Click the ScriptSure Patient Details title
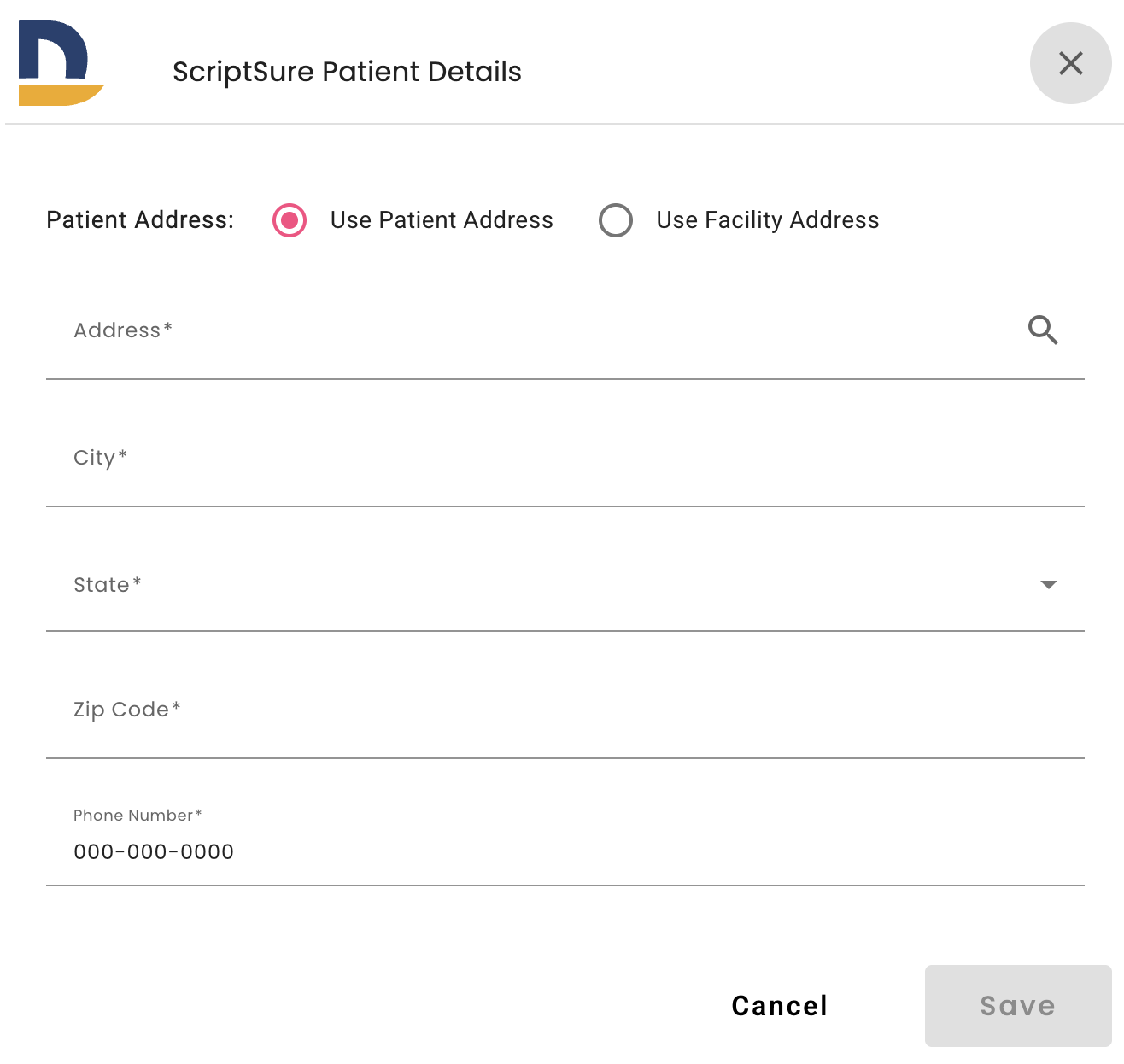The width and height of the screenshot is (1124, 1064). coord(347,72)
